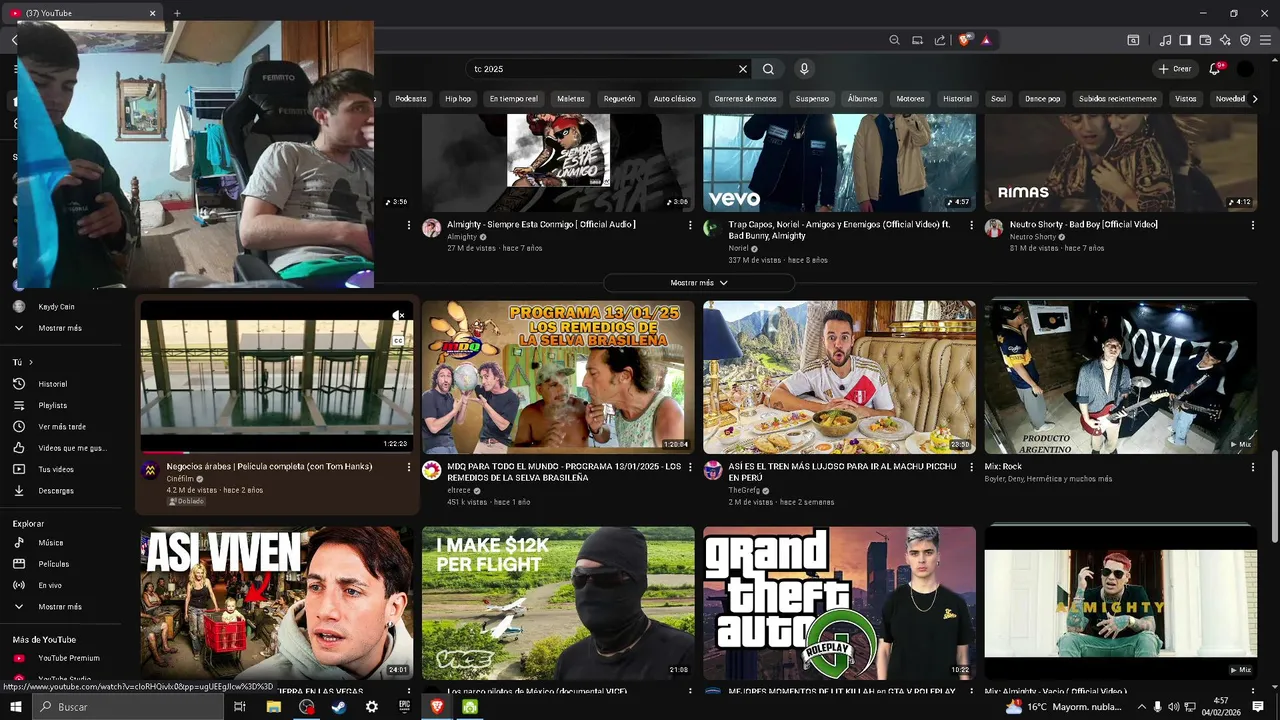The width and height of the screenshot is (1280, 720).
Task: Open the Brave Wallet icon
Action: coord(1205,40)
